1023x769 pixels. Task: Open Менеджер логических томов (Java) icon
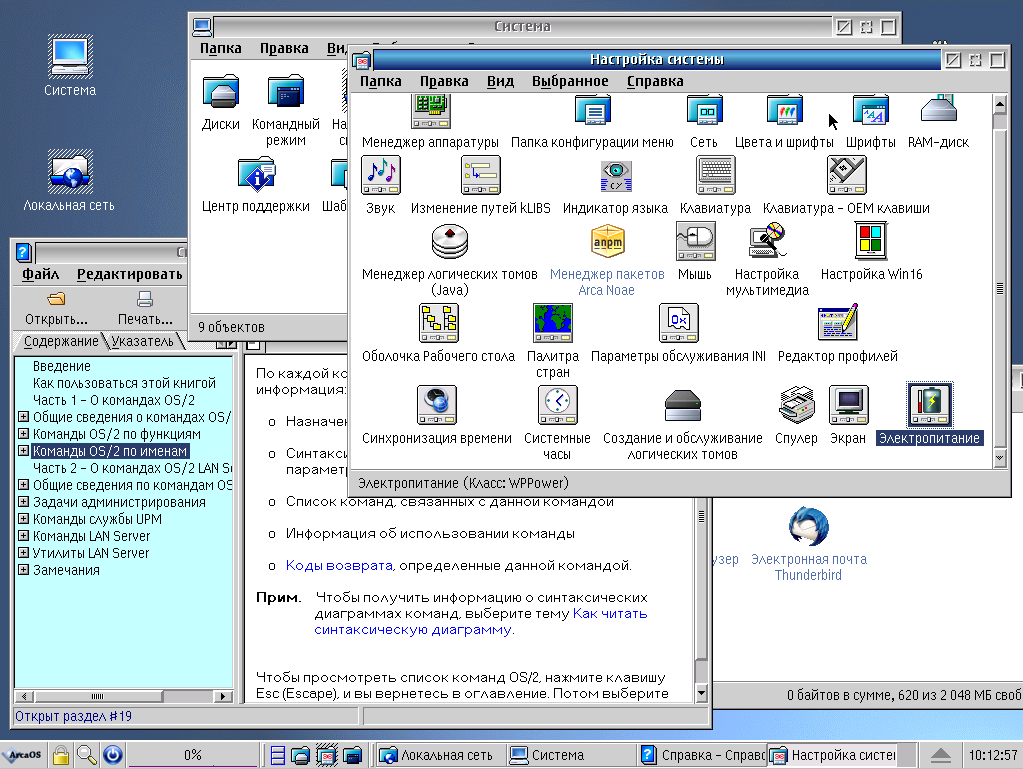pos(450,241)
